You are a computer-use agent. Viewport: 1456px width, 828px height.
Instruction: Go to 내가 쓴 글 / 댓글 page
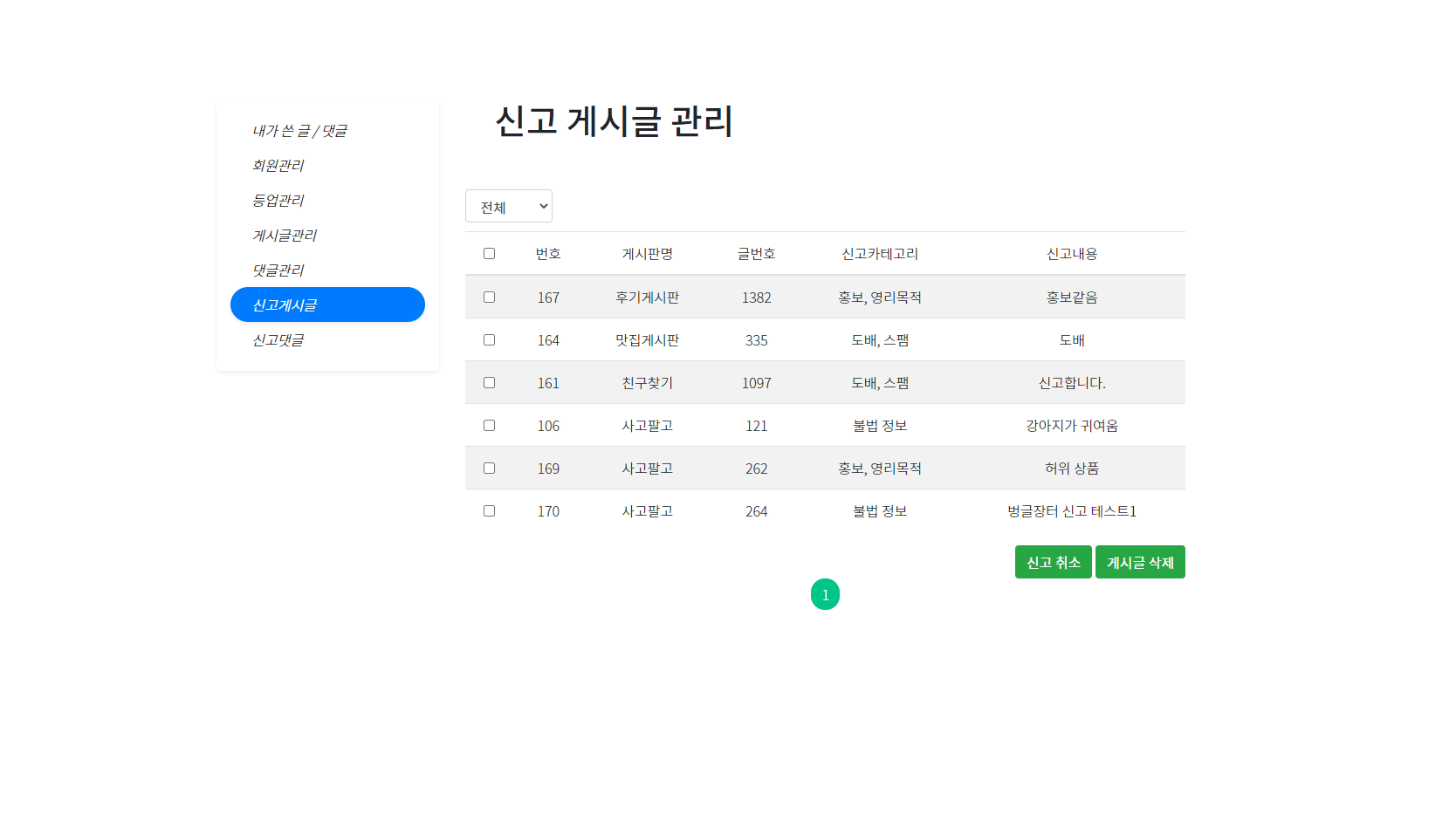click(x=299, y=131)
